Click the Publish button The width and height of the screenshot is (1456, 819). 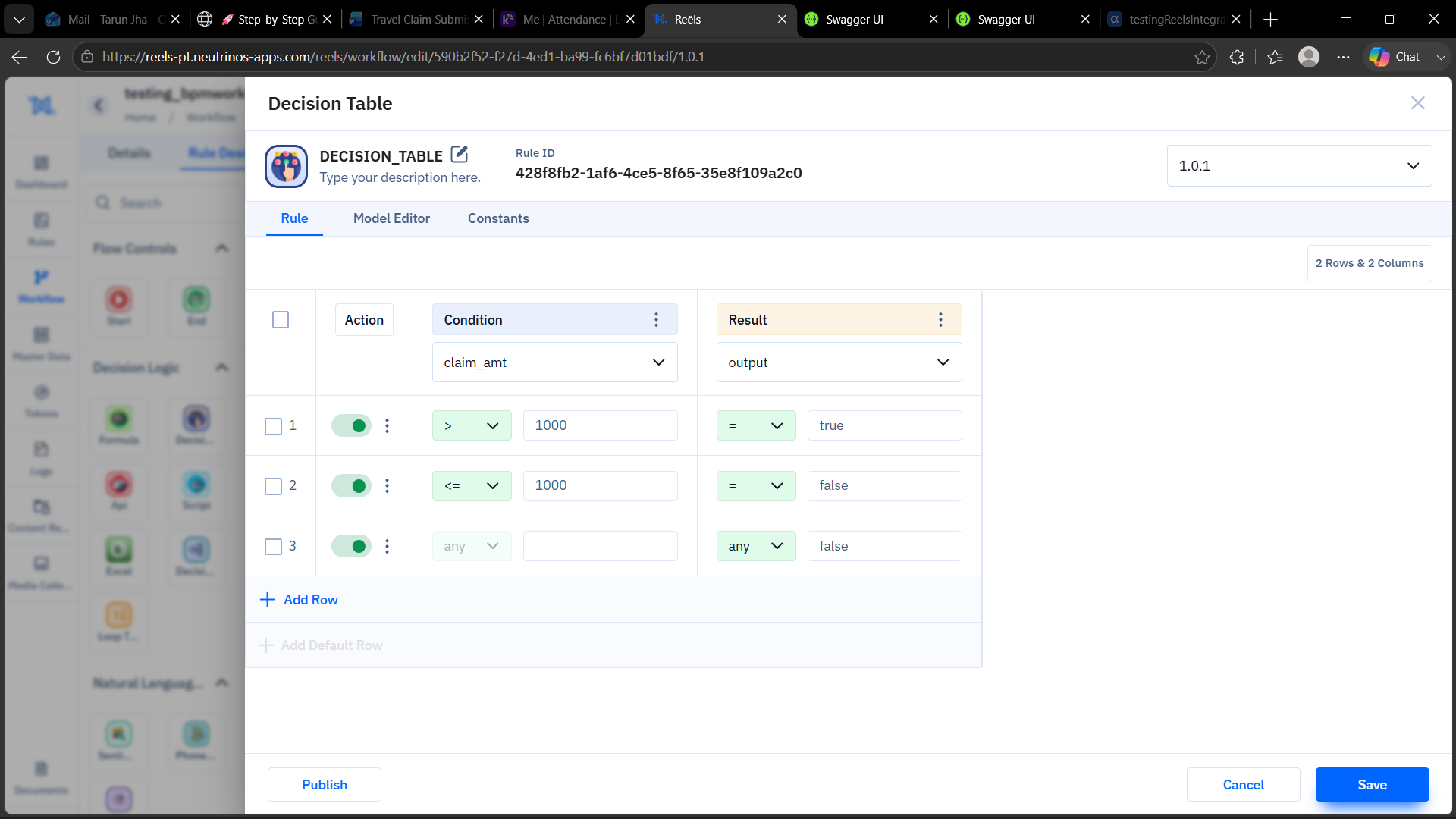pyautogui.click(x=325, y=785)
